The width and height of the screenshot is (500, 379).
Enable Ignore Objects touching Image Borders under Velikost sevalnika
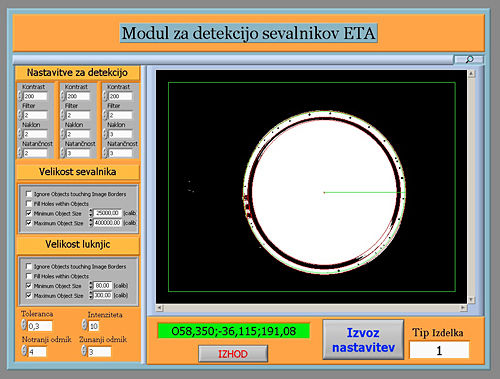29,194
